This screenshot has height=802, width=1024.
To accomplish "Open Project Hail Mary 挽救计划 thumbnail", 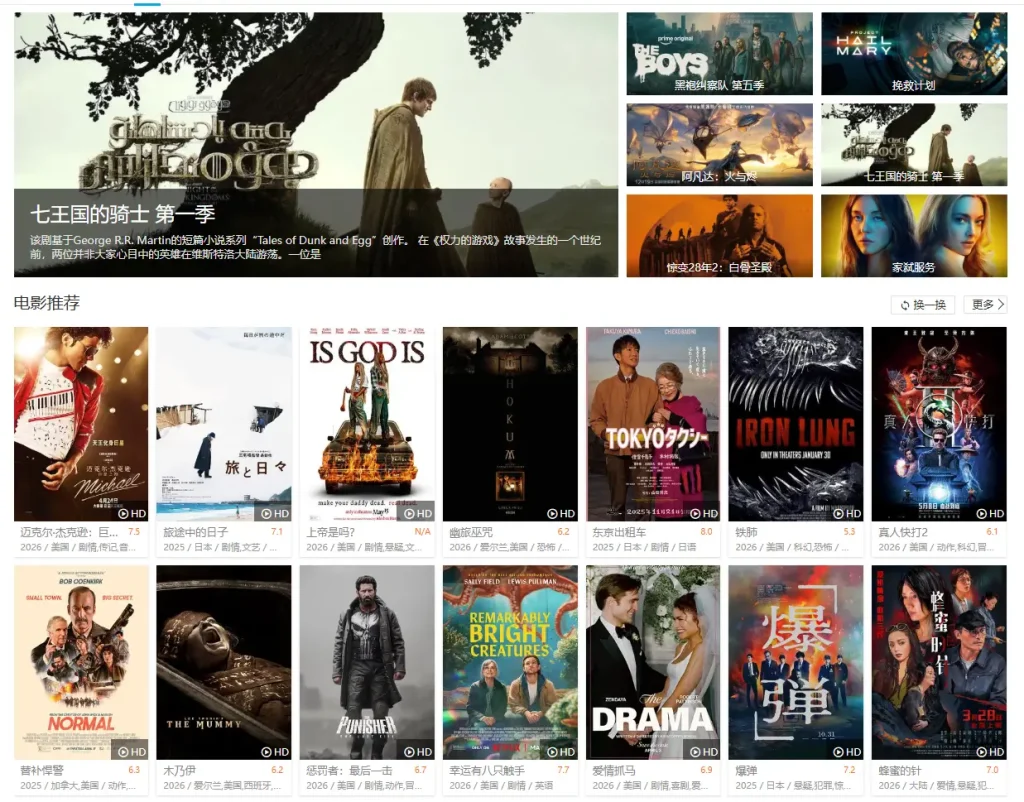I will (x=914, y=54).
